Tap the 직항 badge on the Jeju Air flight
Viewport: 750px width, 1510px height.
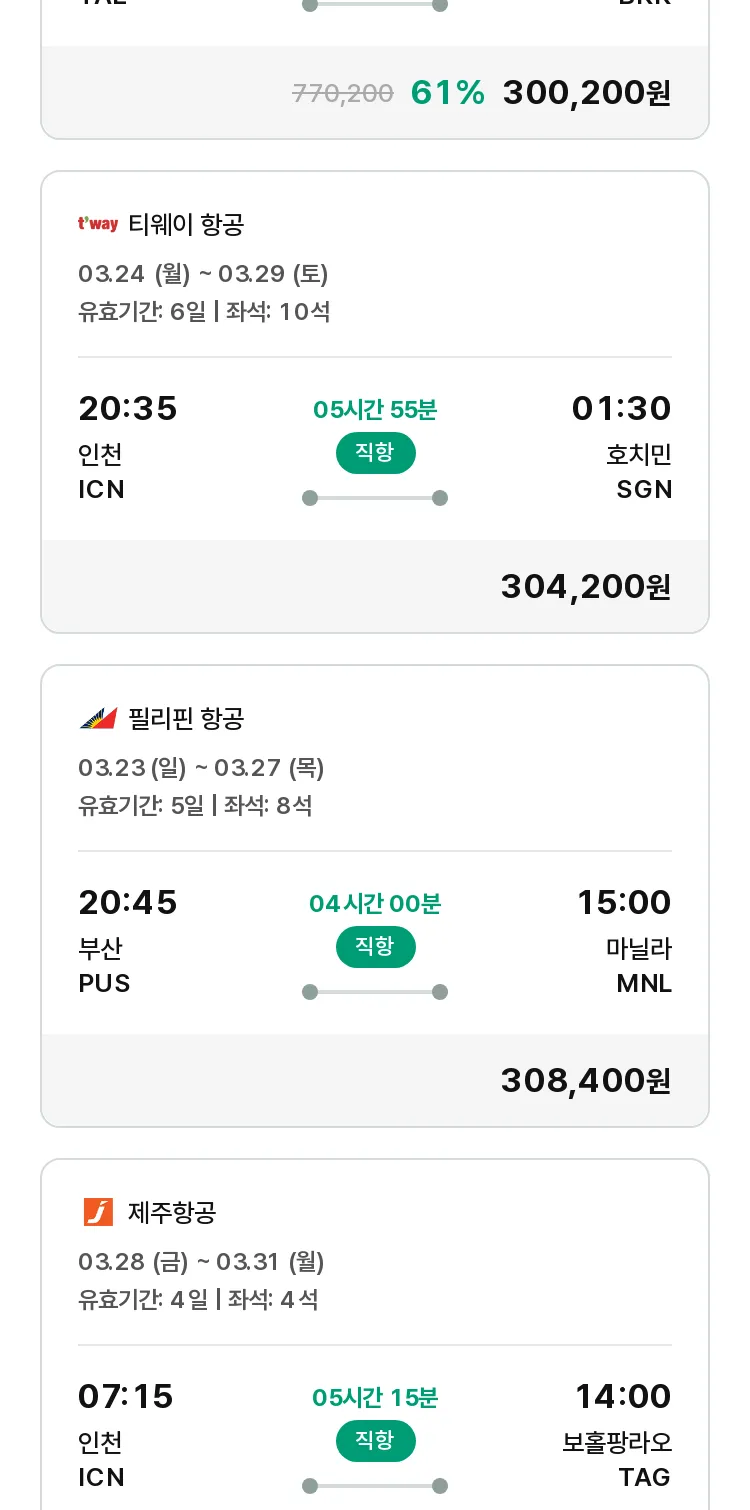click(x=375, y=1441)
